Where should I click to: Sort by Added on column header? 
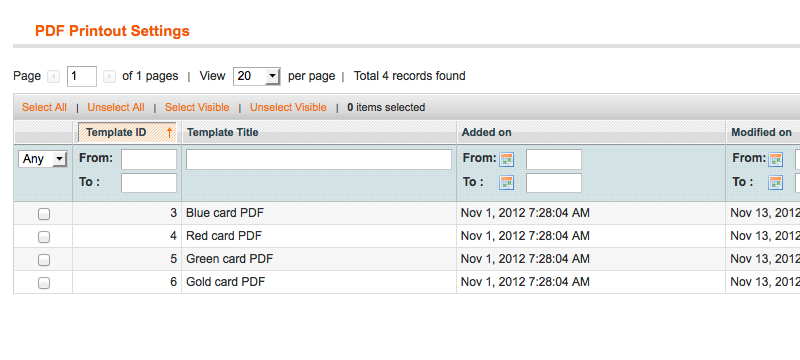(x=487, y=133)
